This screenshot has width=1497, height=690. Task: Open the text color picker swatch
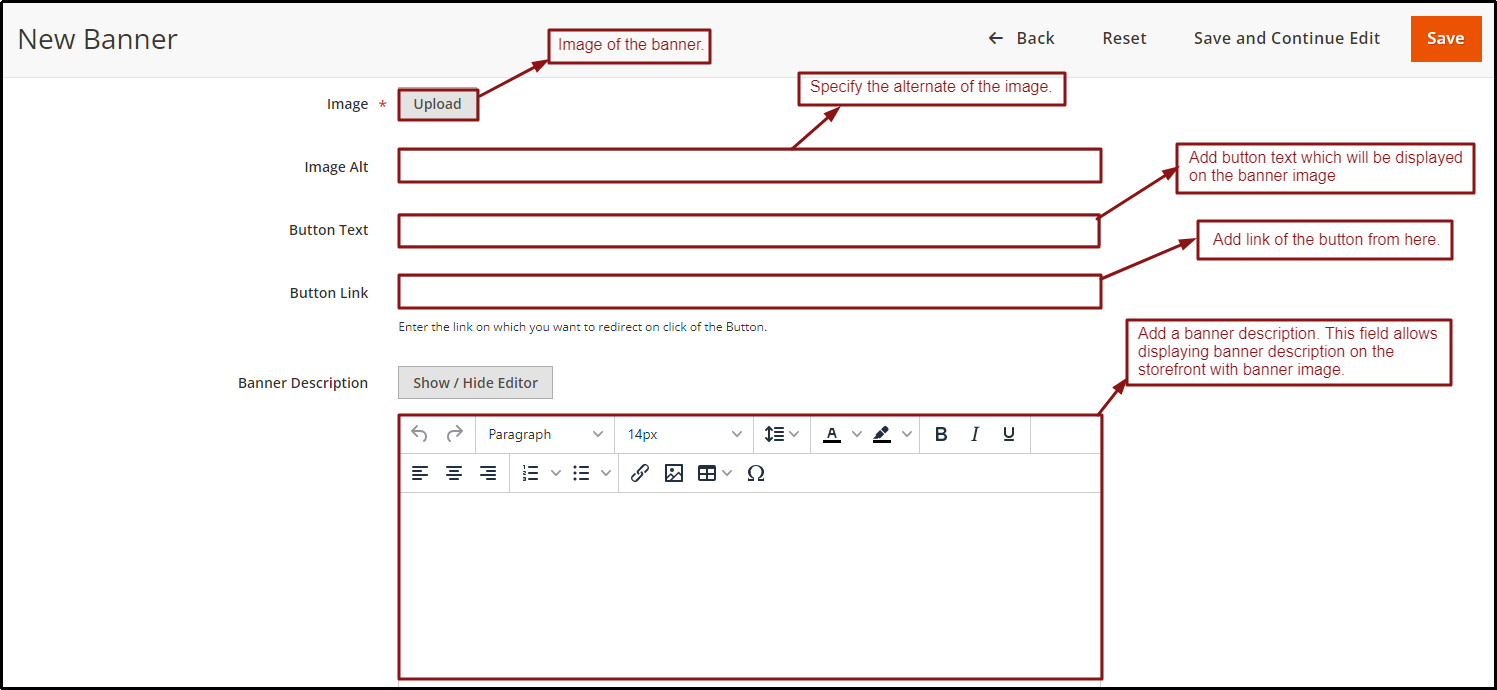(x=833, y=434)
